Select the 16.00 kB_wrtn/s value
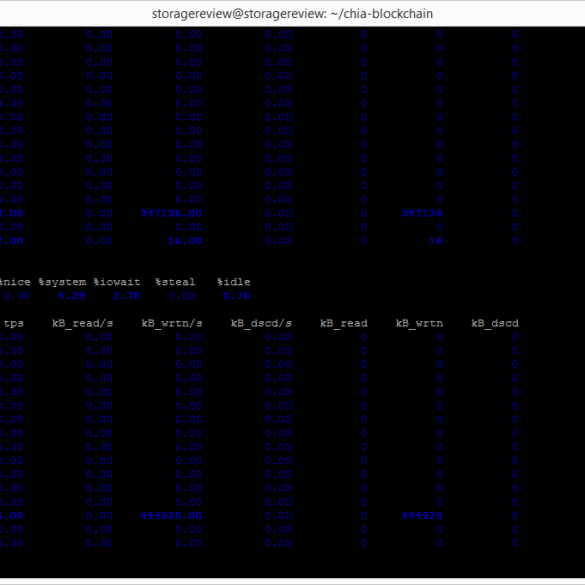Viewport: 585px width, 585px height. (185, 241)
